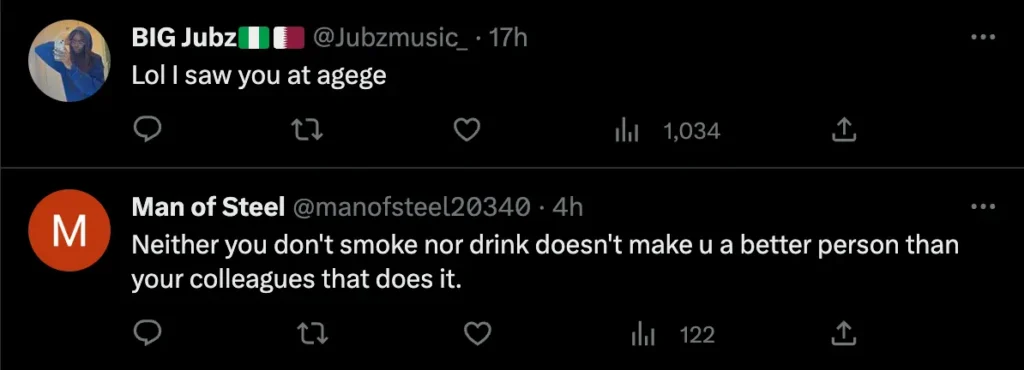Retweet Man of Steel's post
Image resolution: width=1024 pixels, height=370 pixels.
310,335
